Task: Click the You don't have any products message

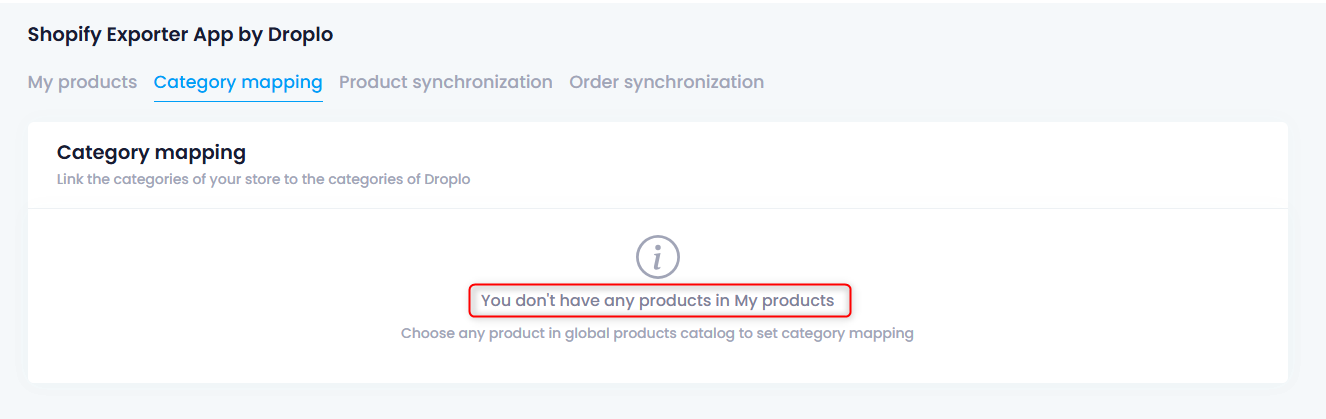Action: tap(658, 300)
